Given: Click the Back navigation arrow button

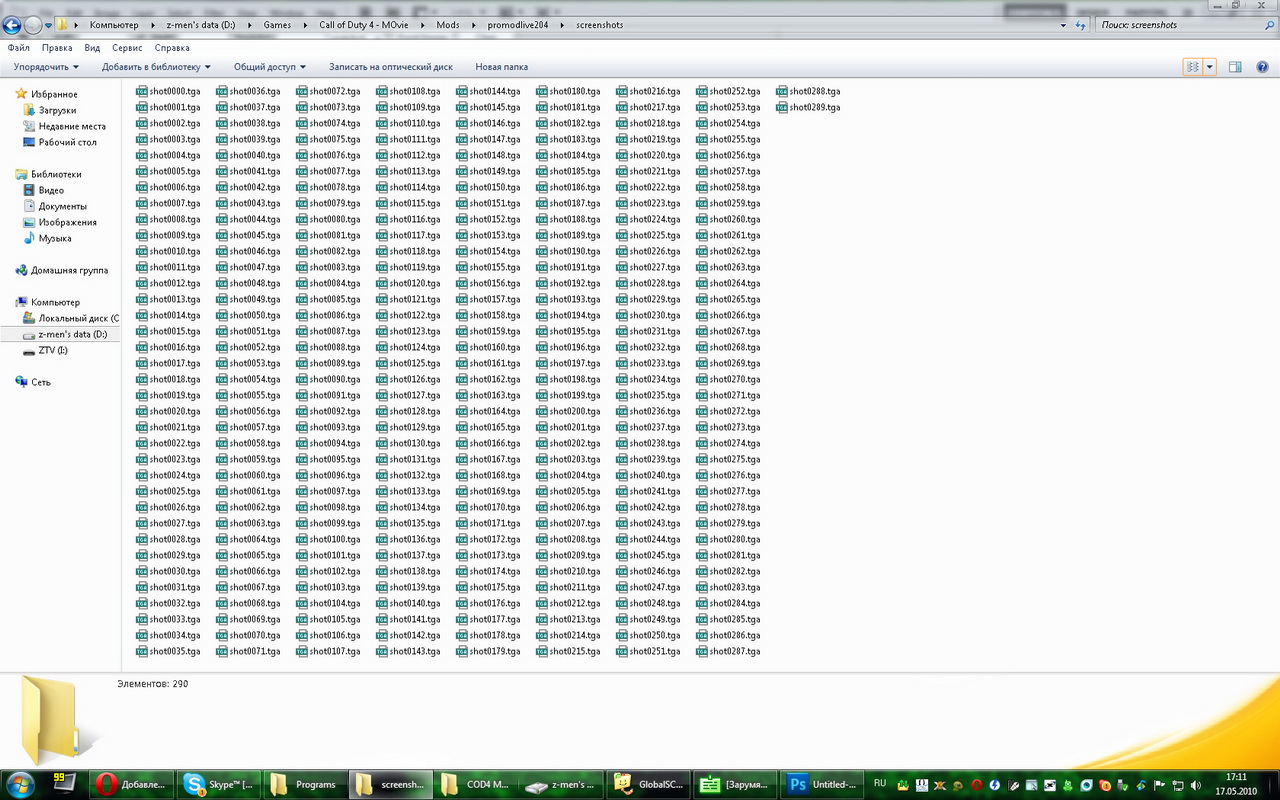Looking at the screenshot, I should coord(12,25).
